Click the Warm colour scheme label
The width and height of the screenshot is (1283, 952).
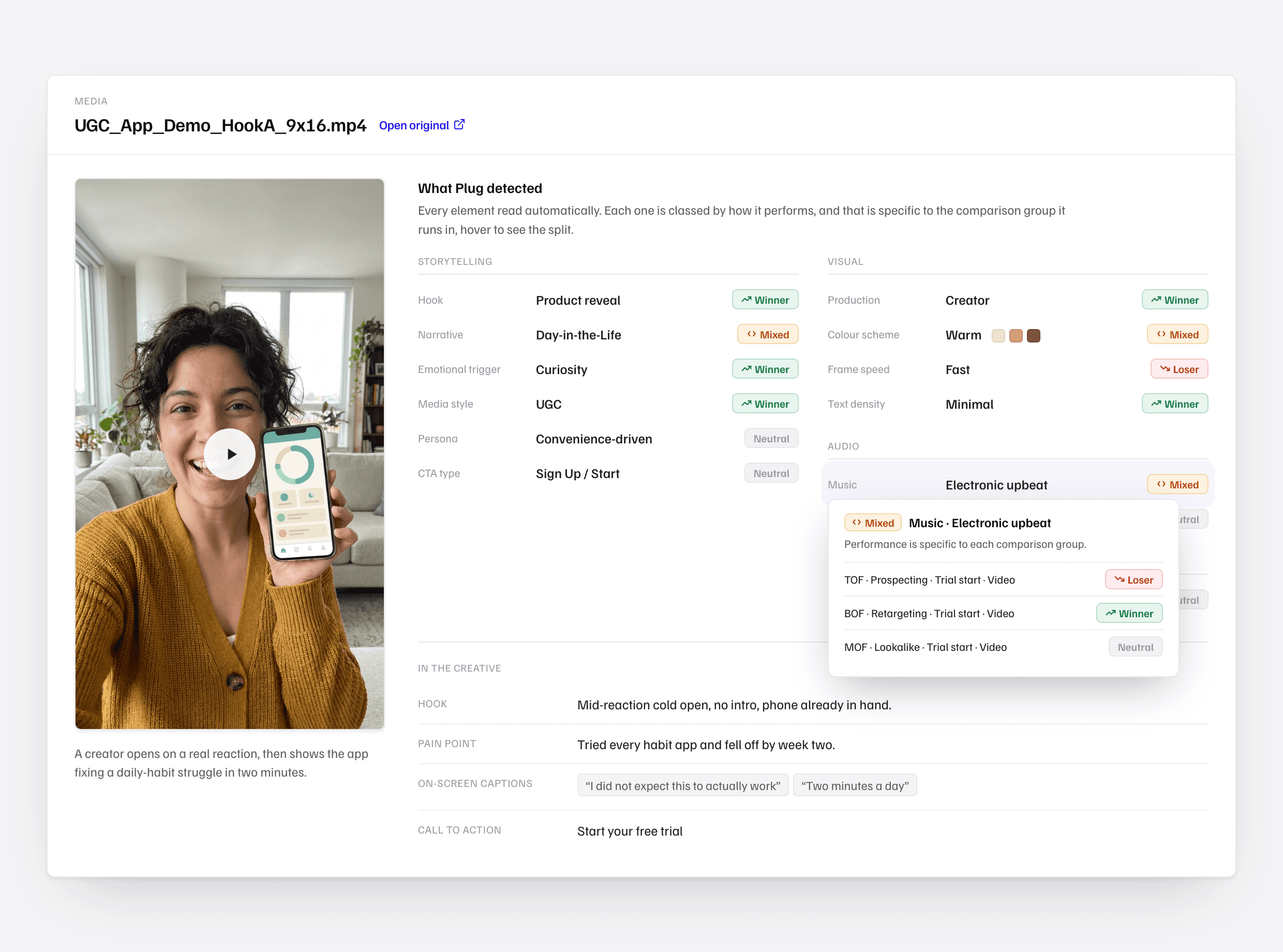tap(963, 335)
